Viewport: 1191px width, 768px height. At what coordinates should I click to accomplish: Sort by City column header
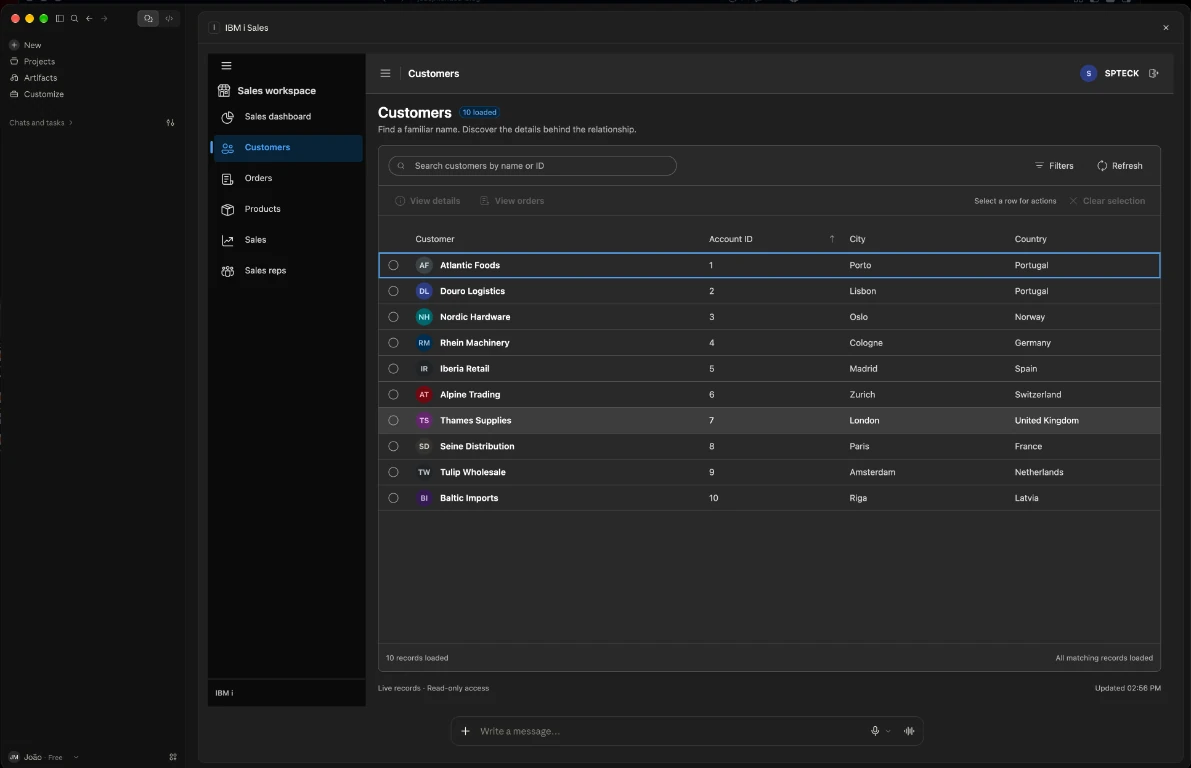pyautogui.click(x=857, y=239)
